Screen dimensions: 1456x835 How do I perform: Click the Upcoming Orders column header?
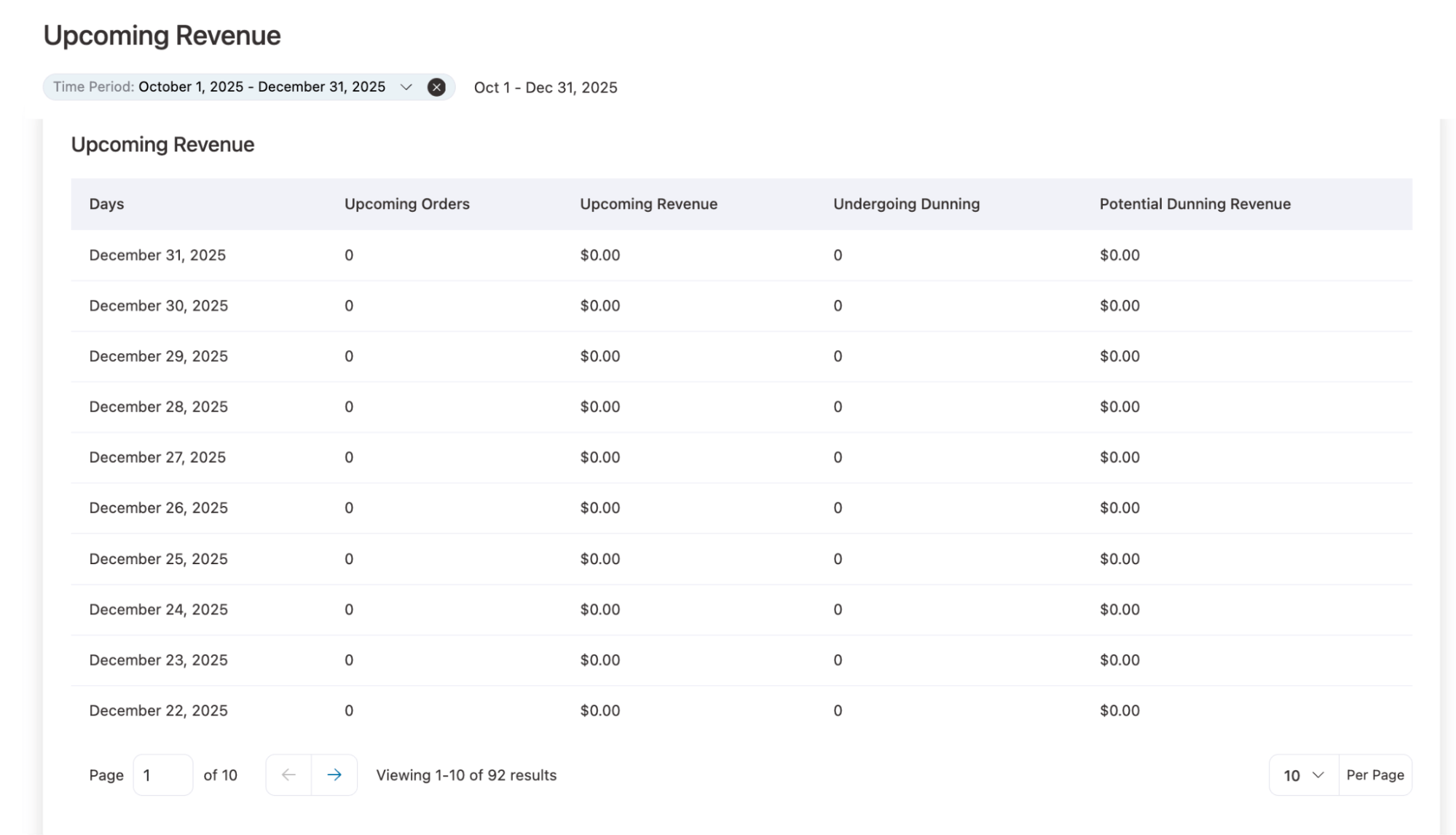[406, 204]
